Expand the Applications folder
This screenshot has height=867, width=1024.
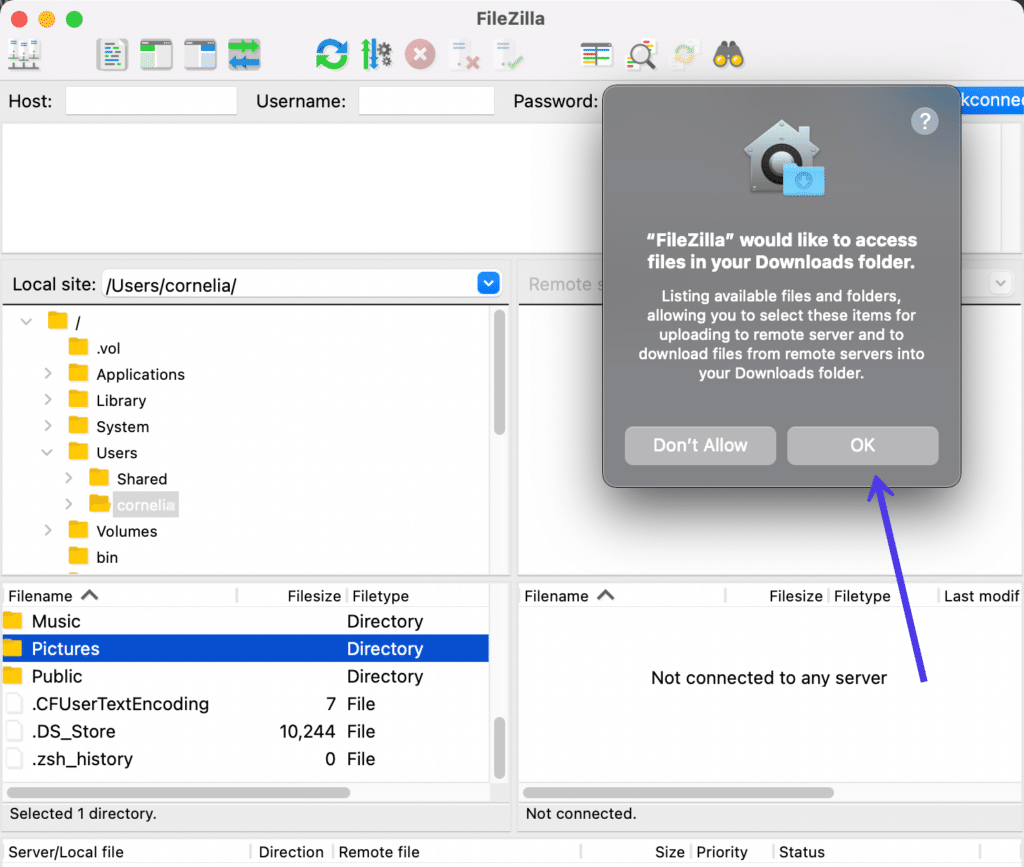48,374
